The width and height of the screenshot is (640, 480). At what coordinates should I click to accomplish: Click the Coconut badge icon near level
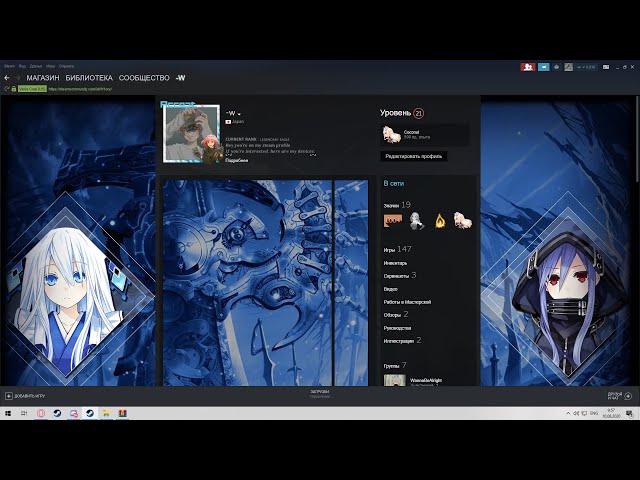pyautogui.click(x=391, y=134)
